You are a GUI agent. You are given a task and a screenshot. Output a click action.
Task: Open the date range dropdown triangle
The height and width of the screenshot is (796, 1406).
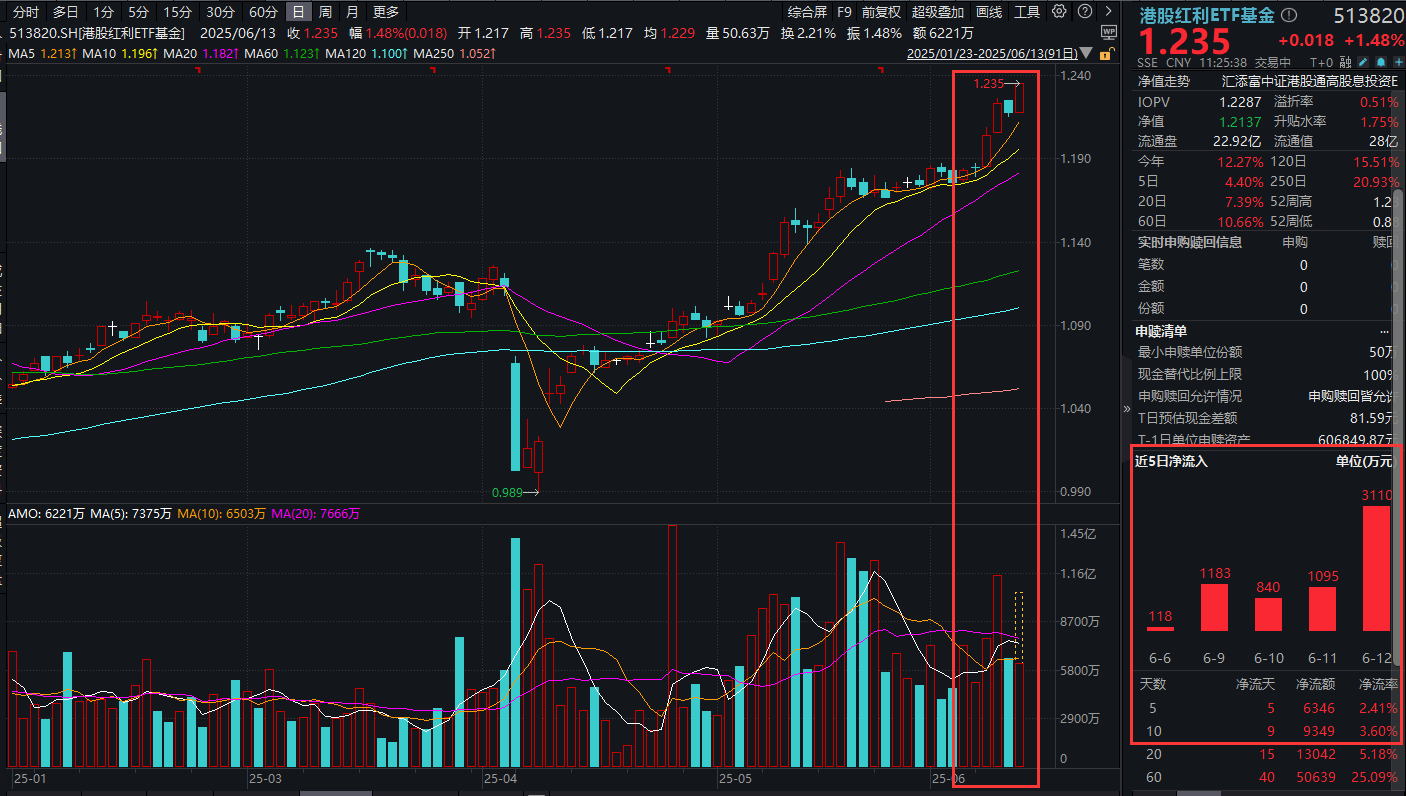point(1088,54)
